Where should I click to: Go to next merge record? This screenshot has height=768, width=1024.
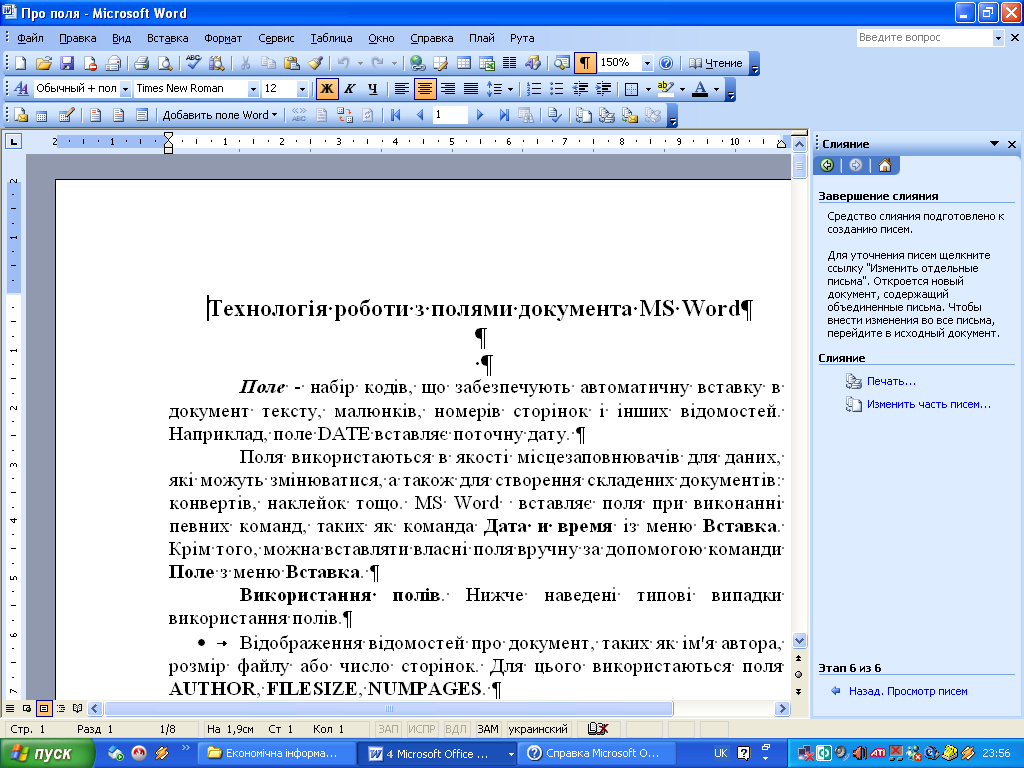pos(480,116)
